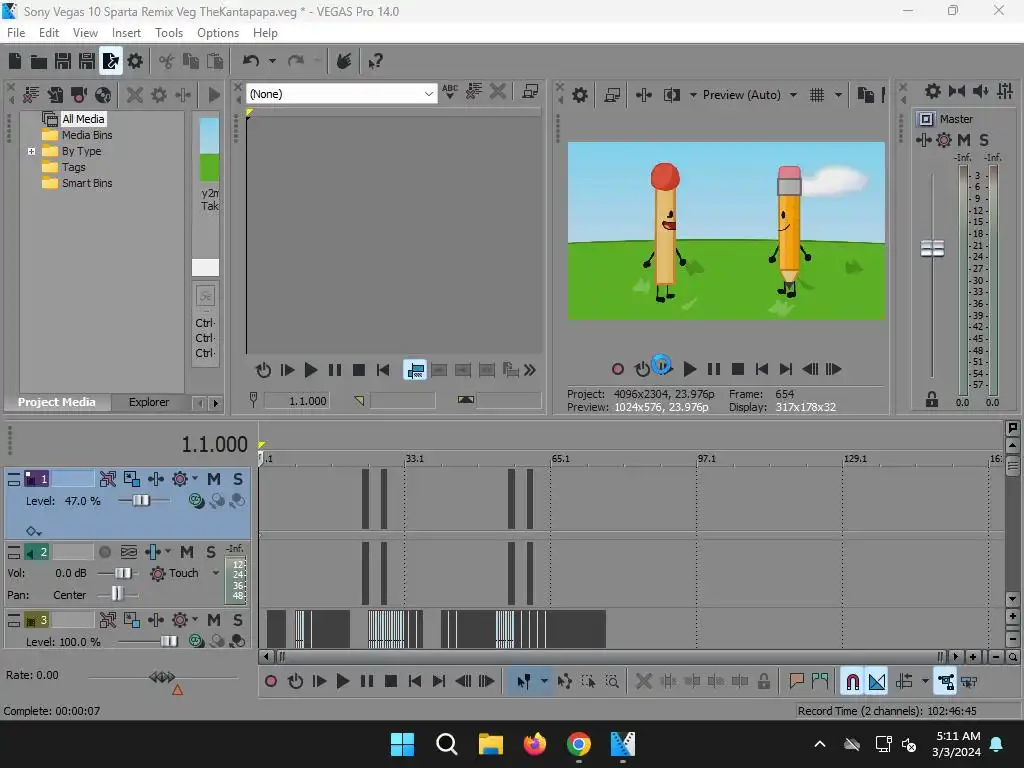Open video preview Project Properties gear
The height and width of the screenshot is (768, 1024).
point(580,95)
